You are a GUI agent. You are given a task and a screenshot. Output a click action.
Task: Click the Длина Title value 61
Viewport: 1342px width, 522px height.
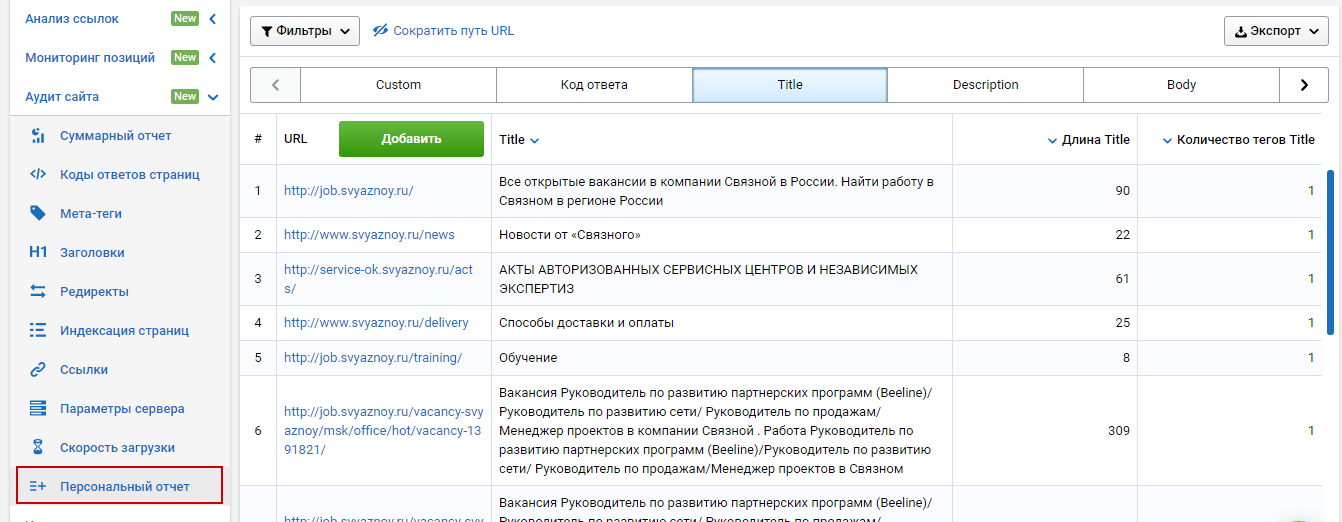[1123, 279]
